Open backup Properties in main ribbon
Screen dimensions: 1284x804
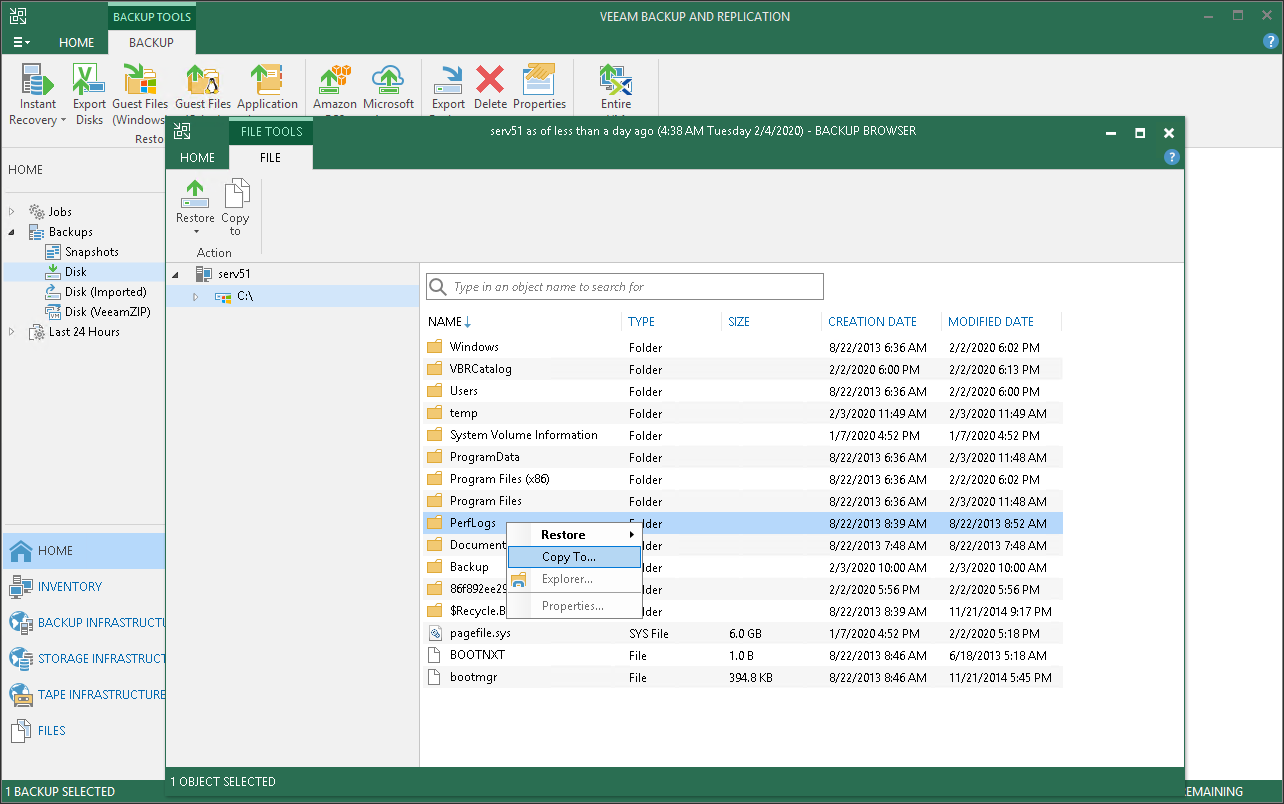540,80
